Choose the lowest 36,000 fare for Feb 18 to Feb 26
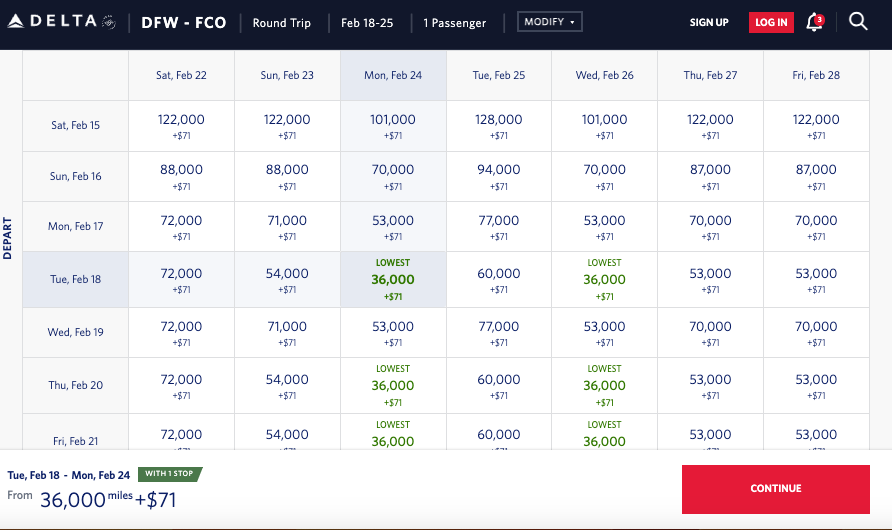 pyautogui.click(x=604, y=280)
